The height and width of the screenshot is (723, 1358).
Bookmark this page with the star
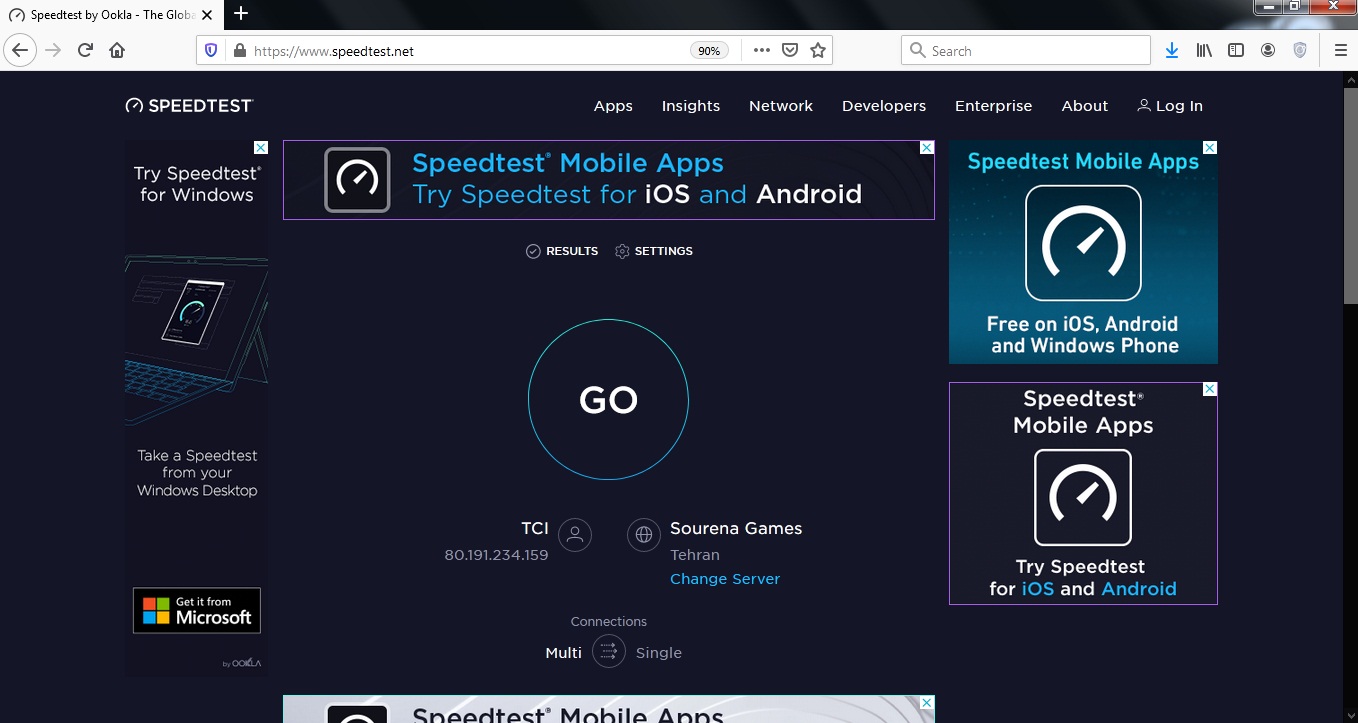818,50
